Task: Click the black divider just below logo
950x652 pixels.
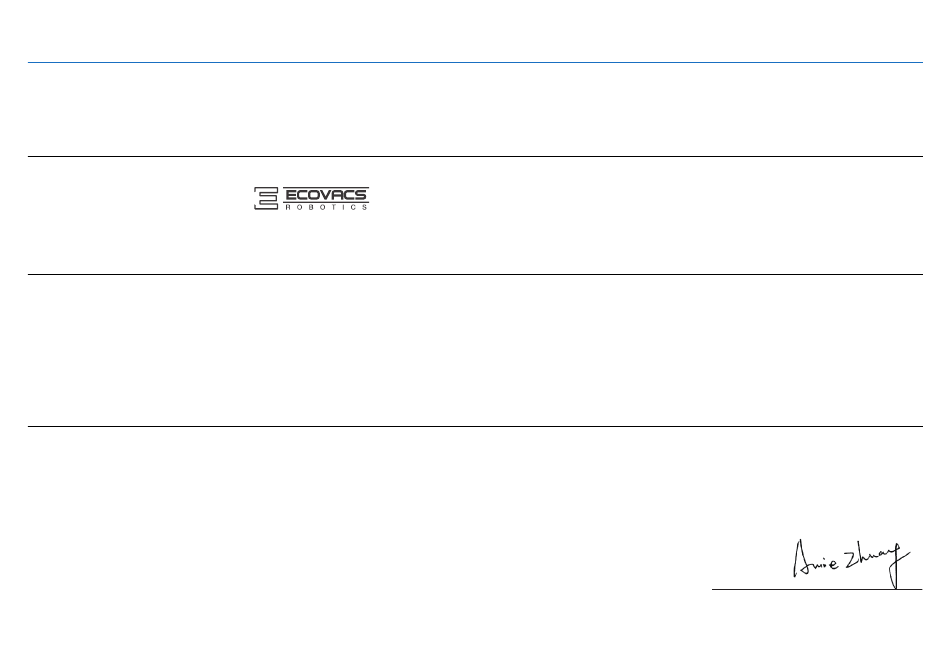Action: pyautogui.click(x=475, y=274)
